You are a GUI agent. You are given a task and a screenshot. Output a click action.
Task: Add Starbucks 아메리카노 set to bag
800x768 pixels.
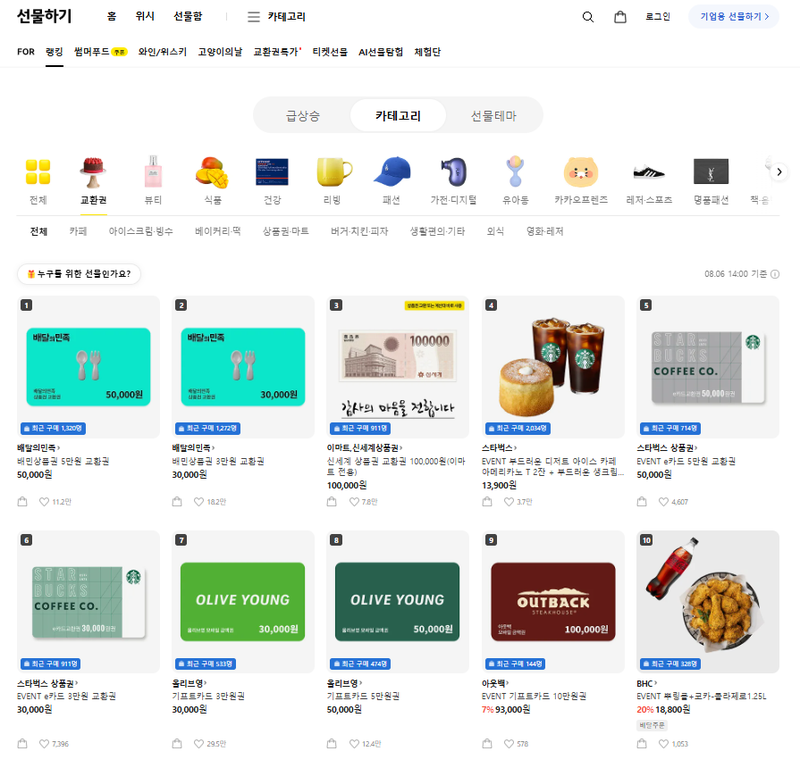tap(487, 502)
